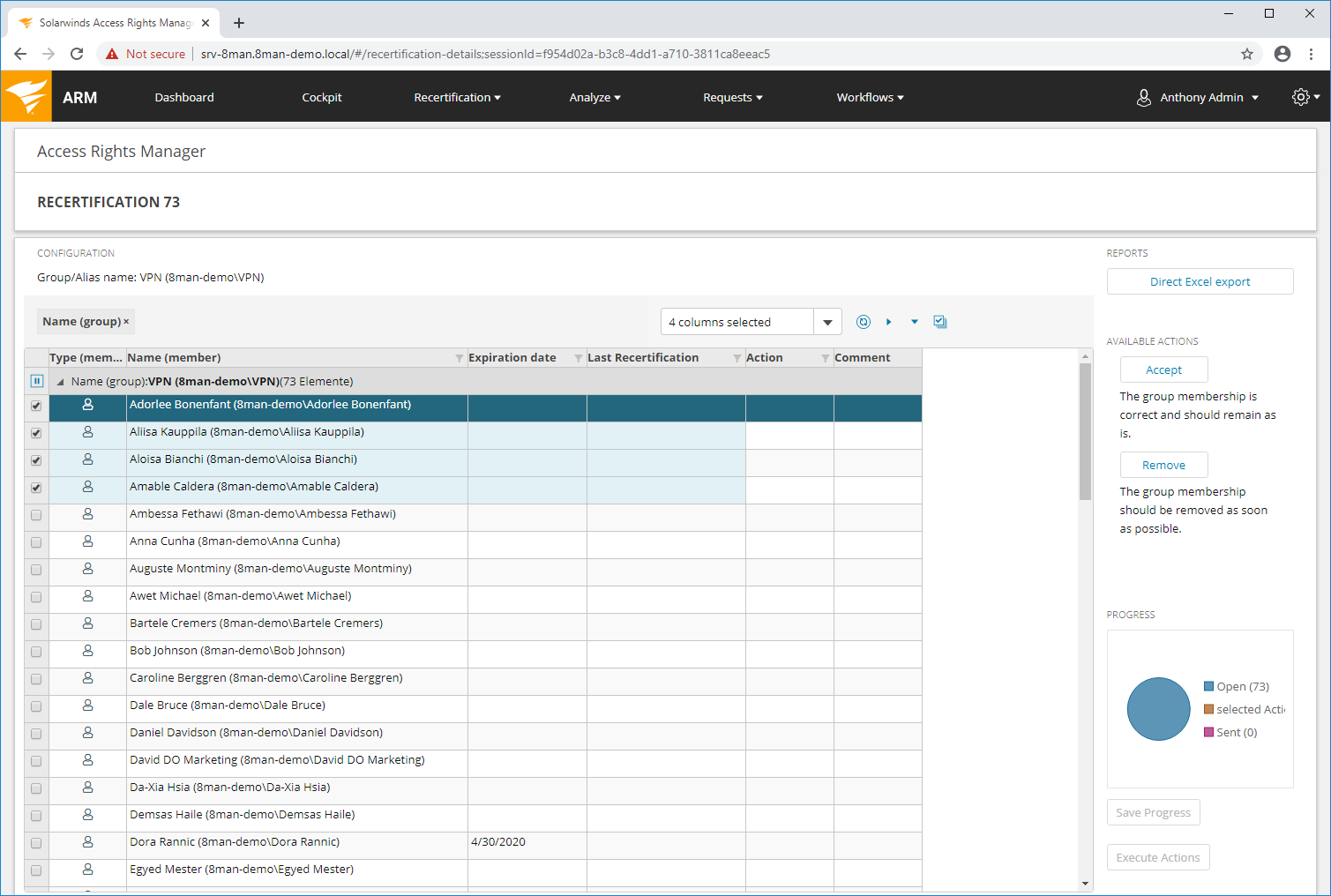1331x896 pixels.
Task: Click the Execute Actions button
Action: (1157, 857)
